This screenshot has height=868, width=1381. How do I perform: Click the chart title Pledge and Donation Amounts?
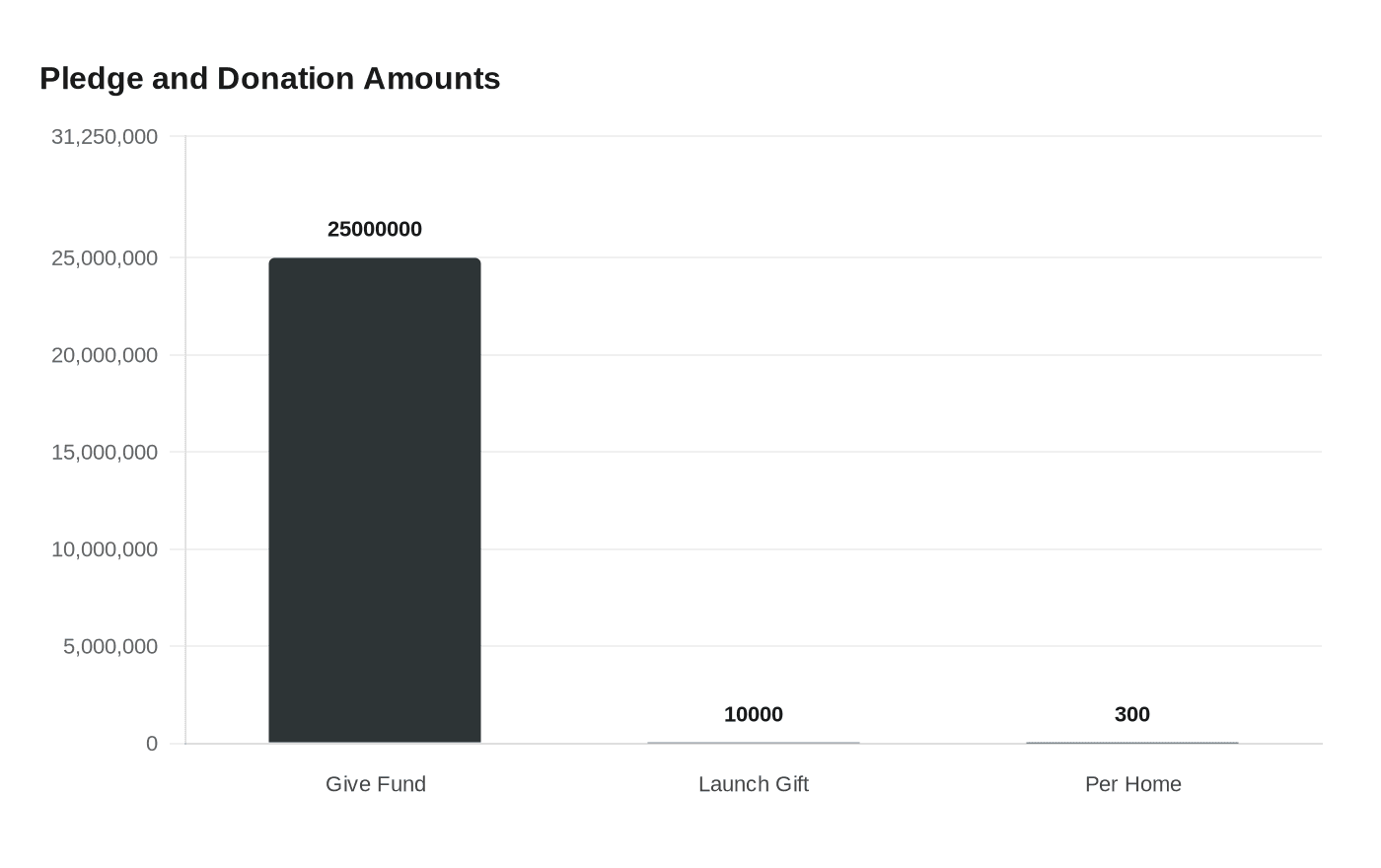click(x=269, y=78)
